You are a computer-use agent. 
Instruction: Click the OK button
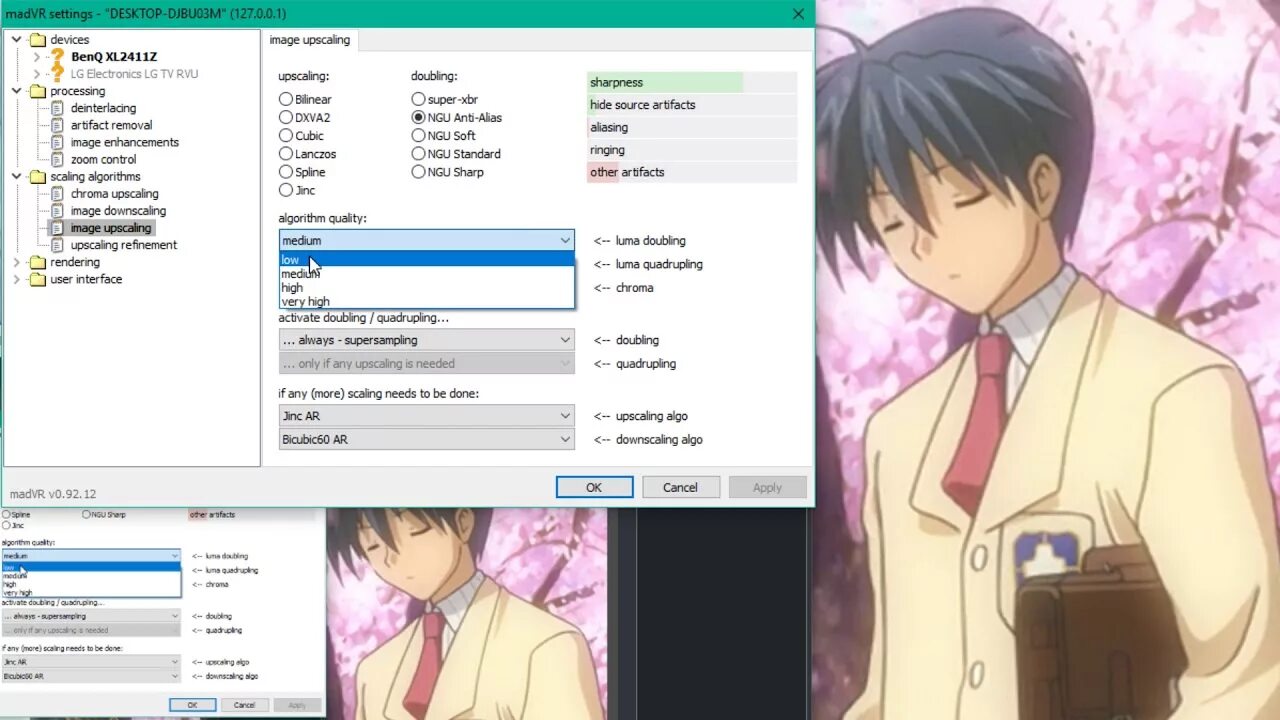click(594, 487)
